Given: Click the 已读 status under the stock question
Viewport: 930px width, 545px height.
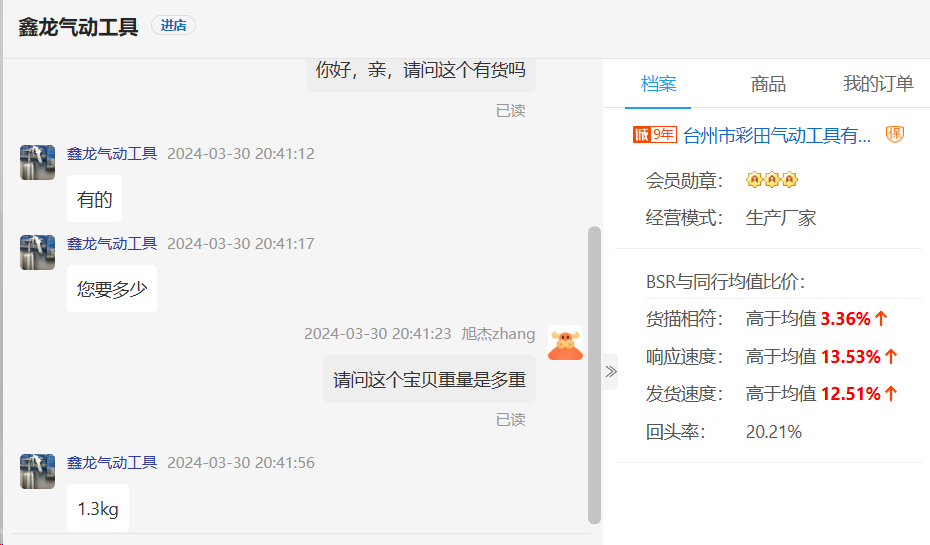Looking at the screenshot, I should click(511, 111).
